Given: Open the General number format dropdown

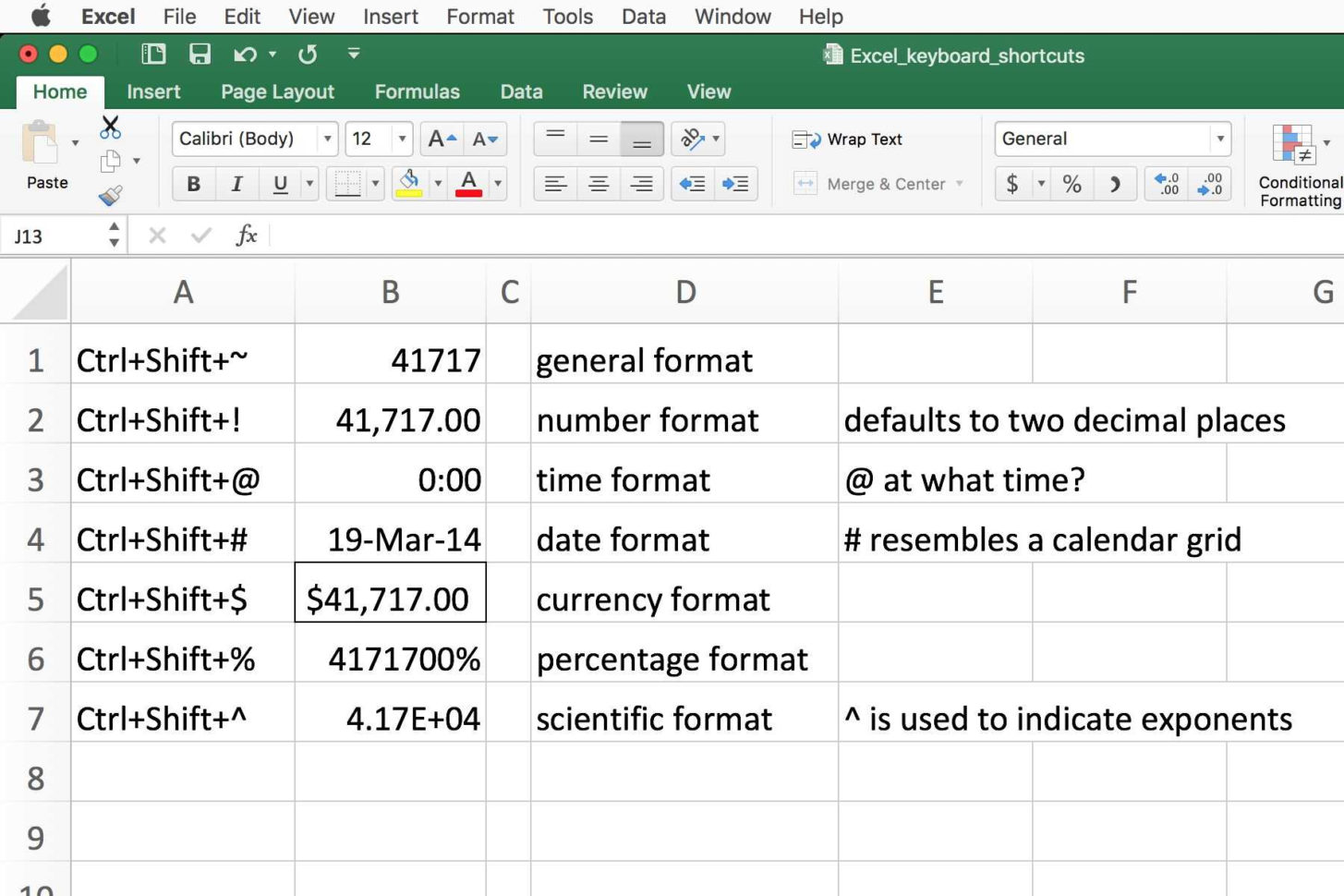Looking at the screenshot, I should point(1221,139).
